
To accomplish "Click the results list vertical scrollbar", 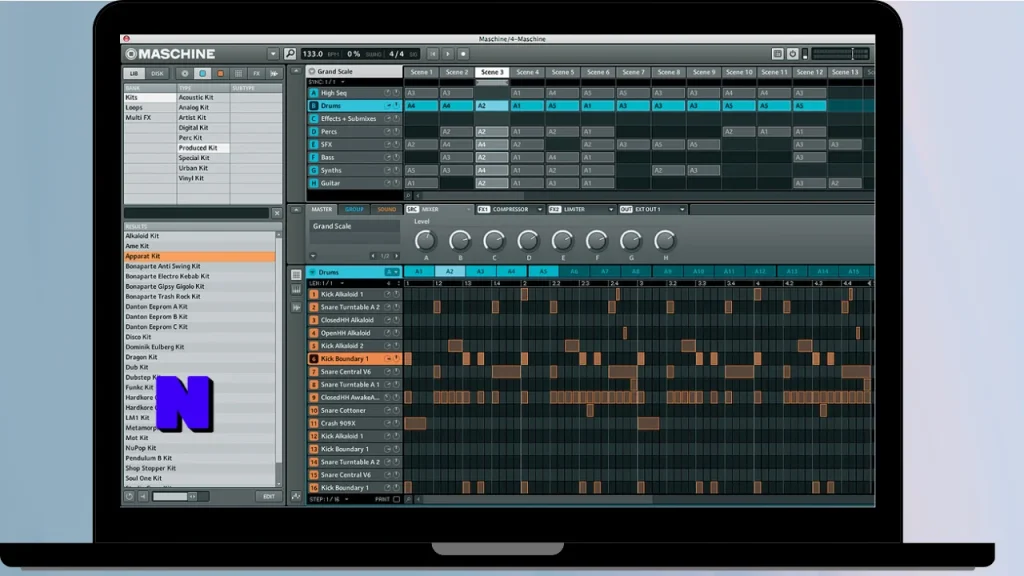I will pyautogui.click(x=279, y=358).
